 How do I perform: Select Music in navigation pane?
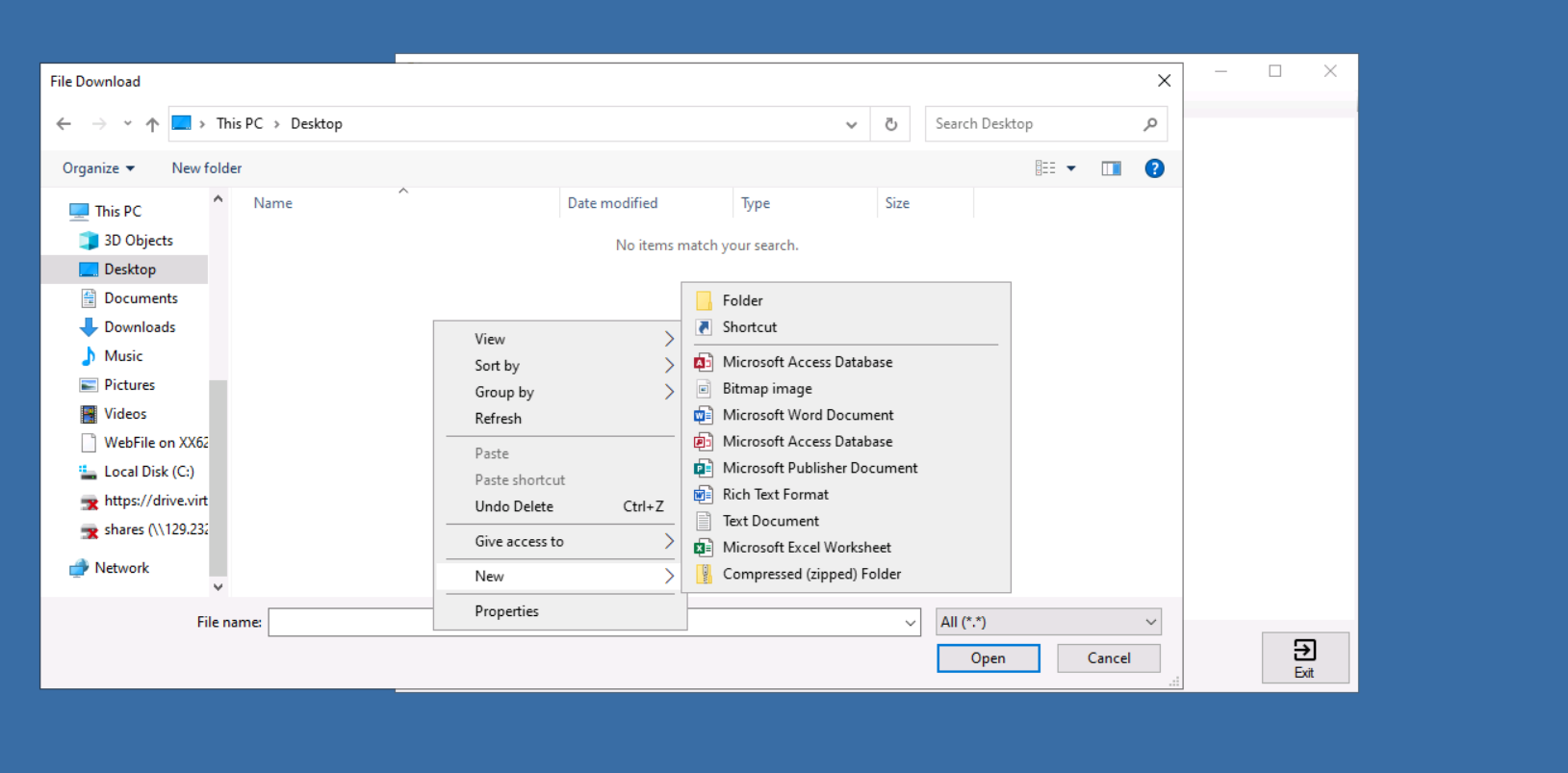click(123, 356)
